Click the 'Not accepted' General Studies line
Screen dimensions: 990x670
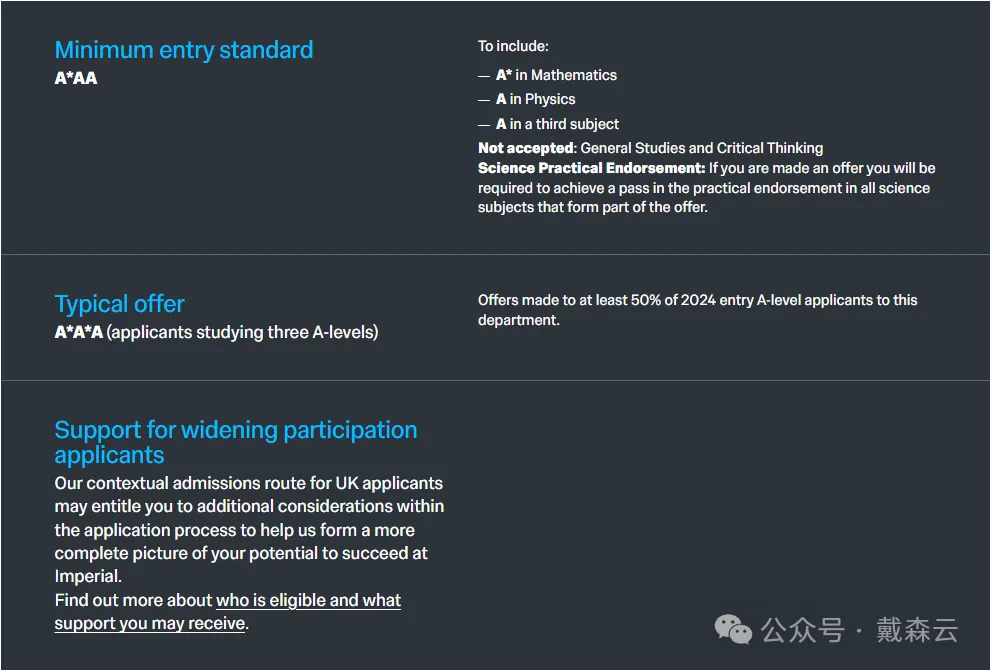650,148
